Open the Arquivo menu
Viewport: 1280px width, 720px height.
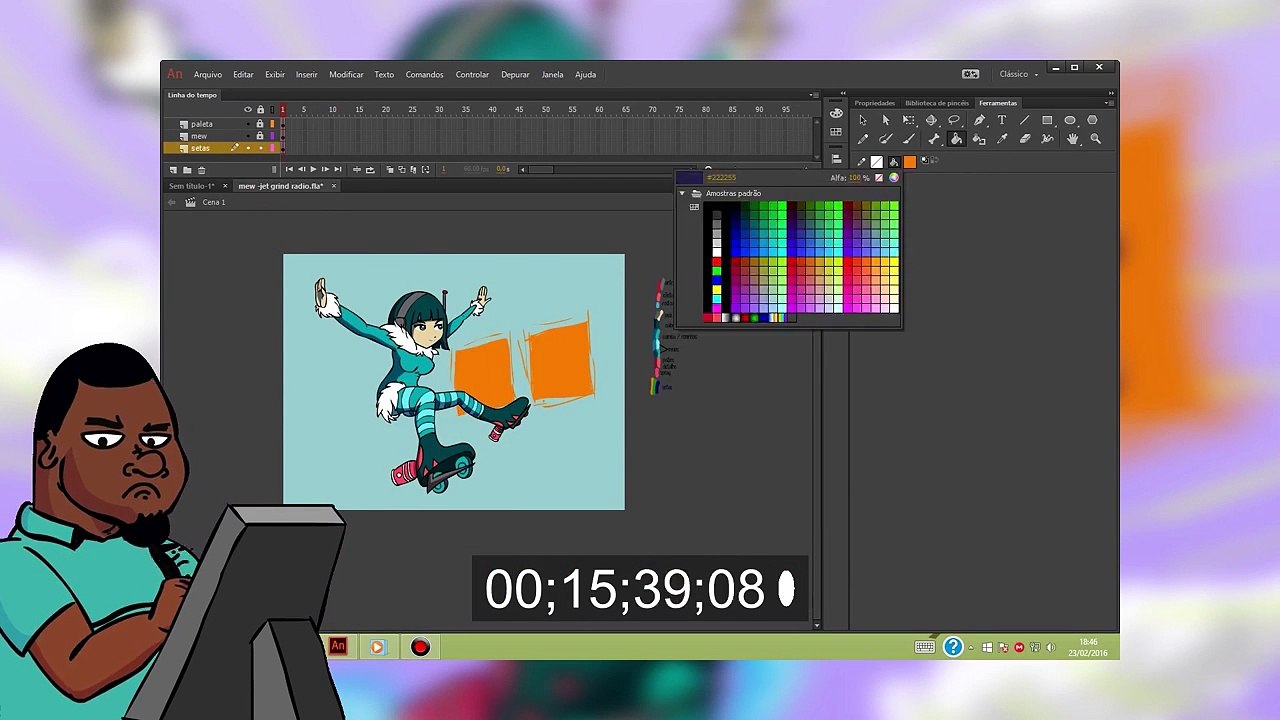pyautogui.click(x=208, y=74)
